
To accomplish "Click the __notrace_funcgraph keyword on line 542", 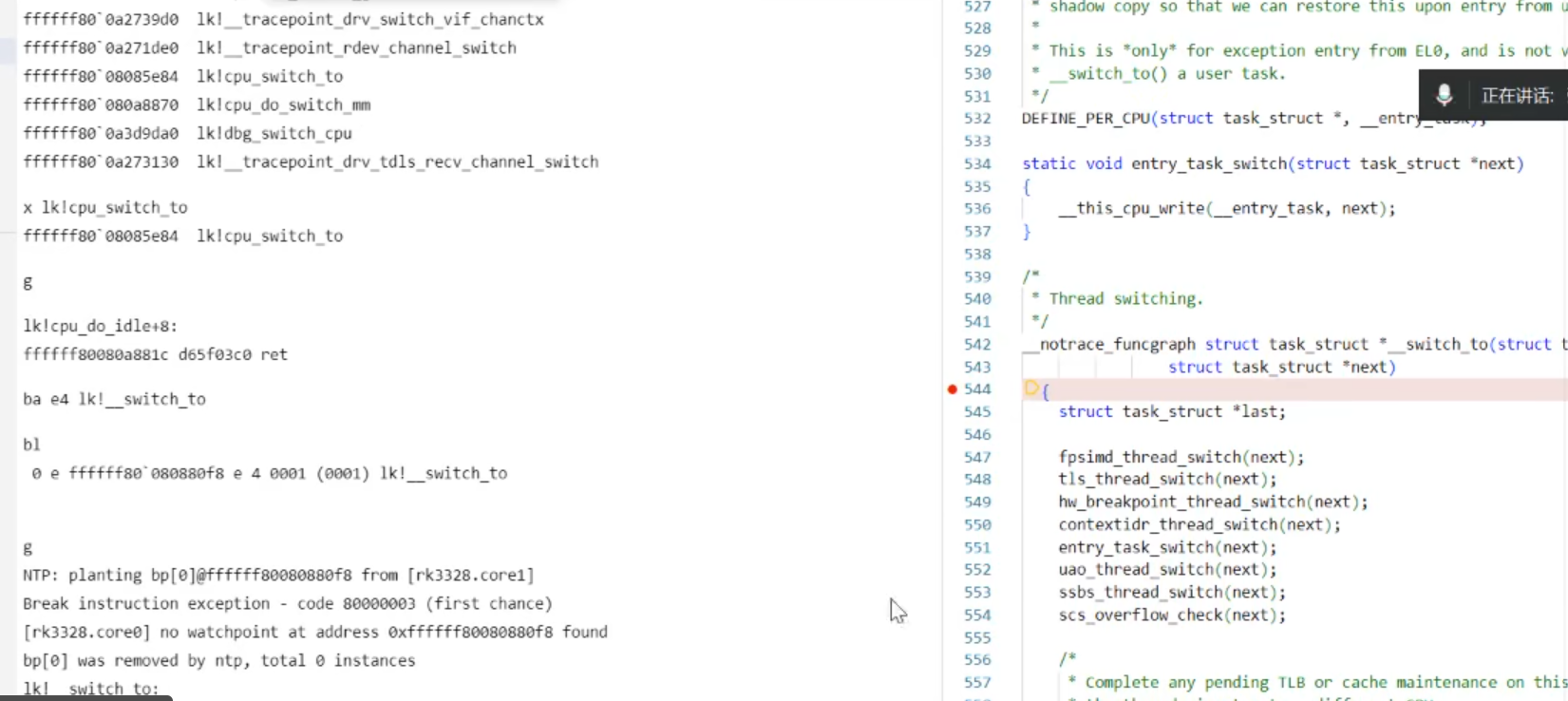I will click(1108, 345).
